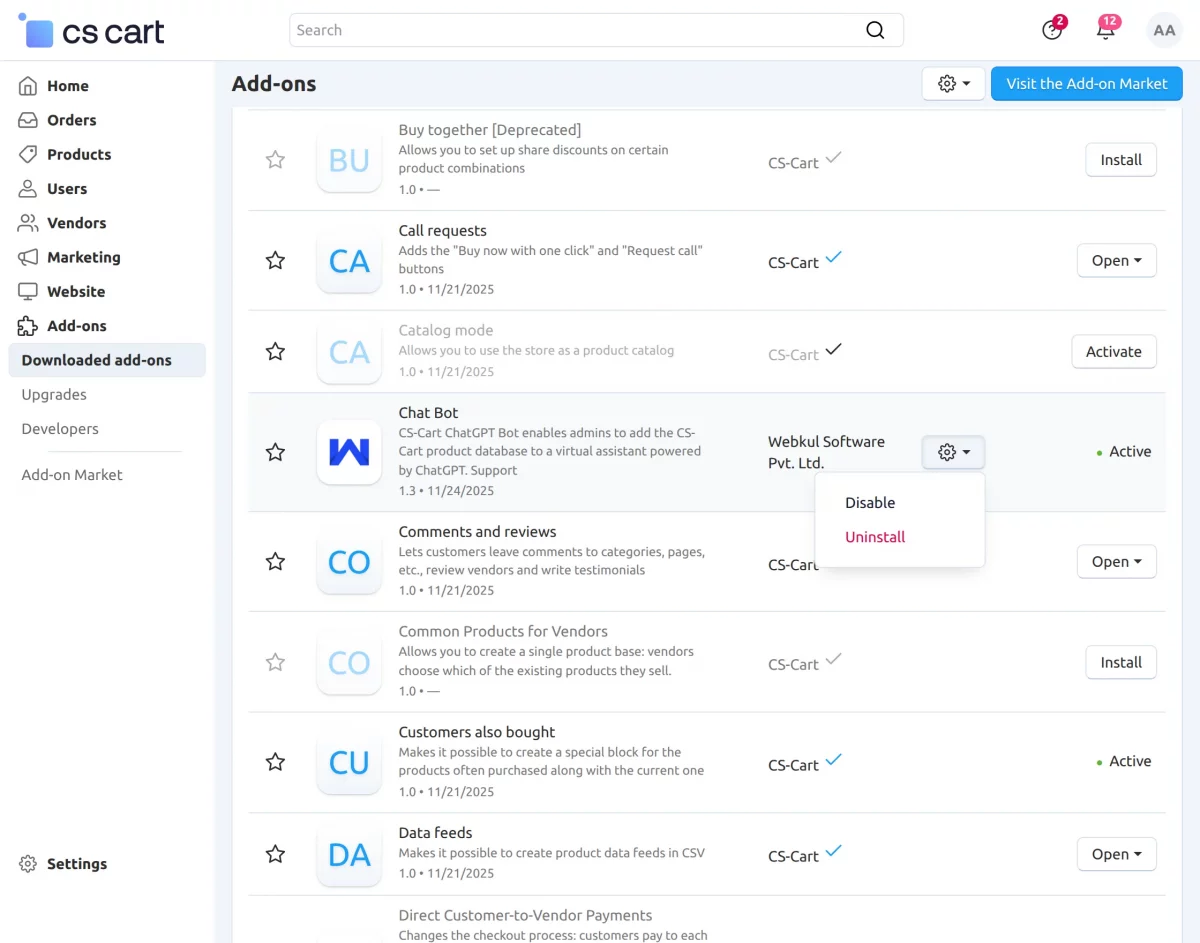Click the Data feeds DA icon

349,854
